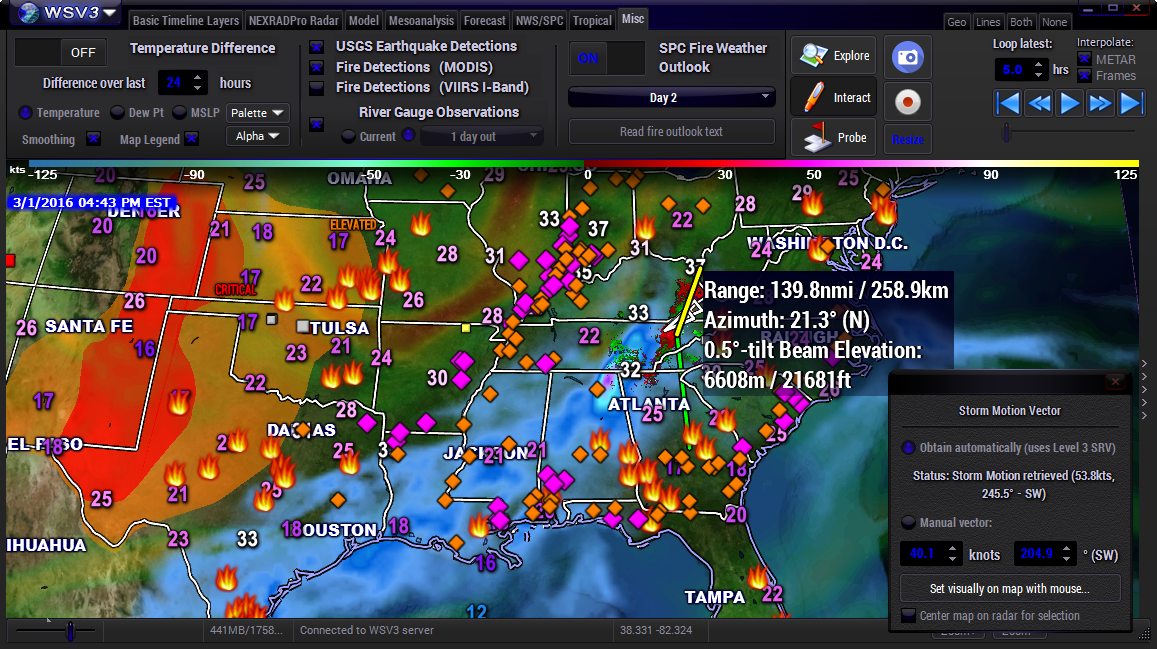
Task: Minimize the WSV3 window
Action: (1088, 8)
